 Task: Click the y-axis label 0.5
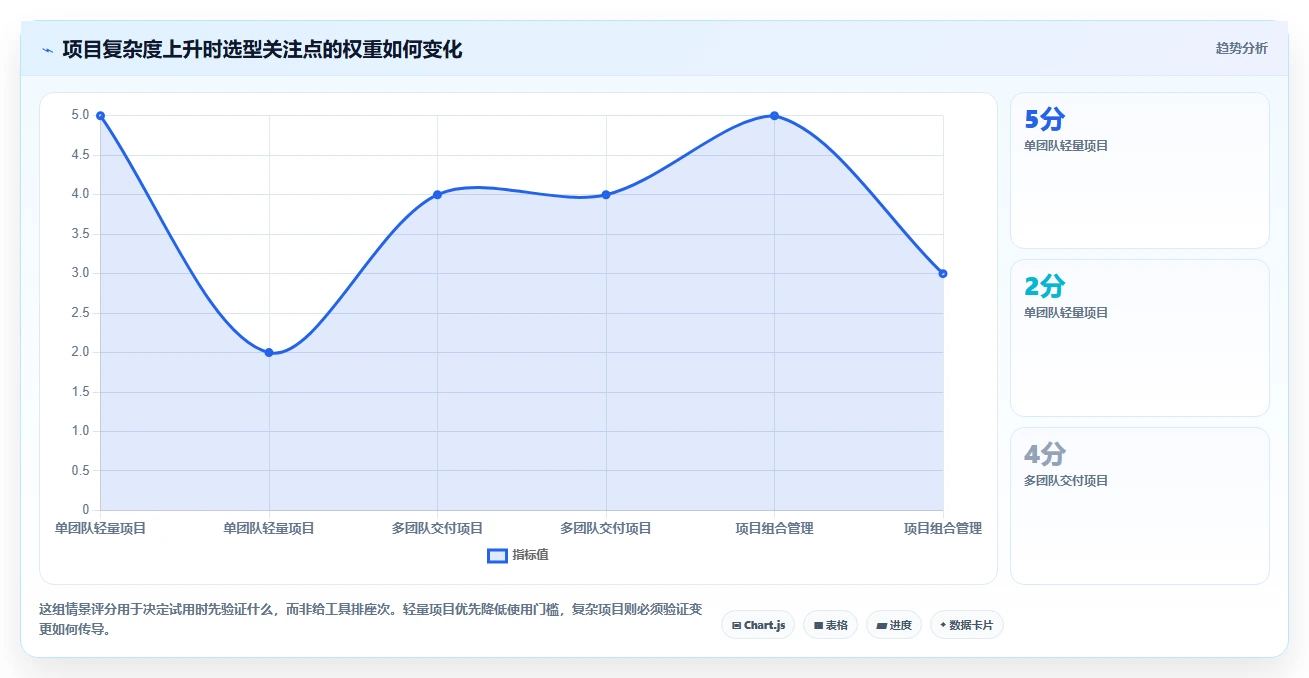(80, 471)
